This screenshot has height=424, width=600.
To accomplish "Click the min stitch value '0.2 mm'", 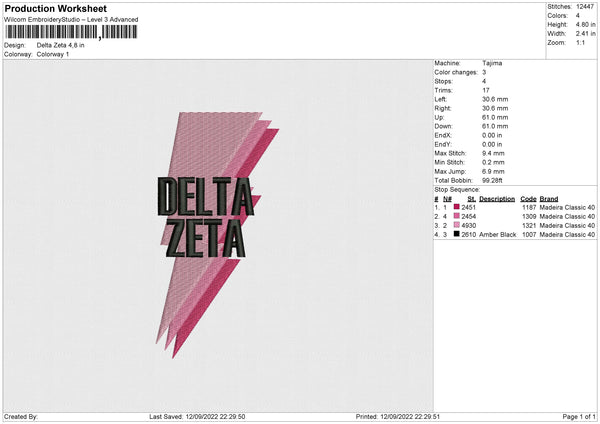I will pyautogui.click(x=493, y=162).
